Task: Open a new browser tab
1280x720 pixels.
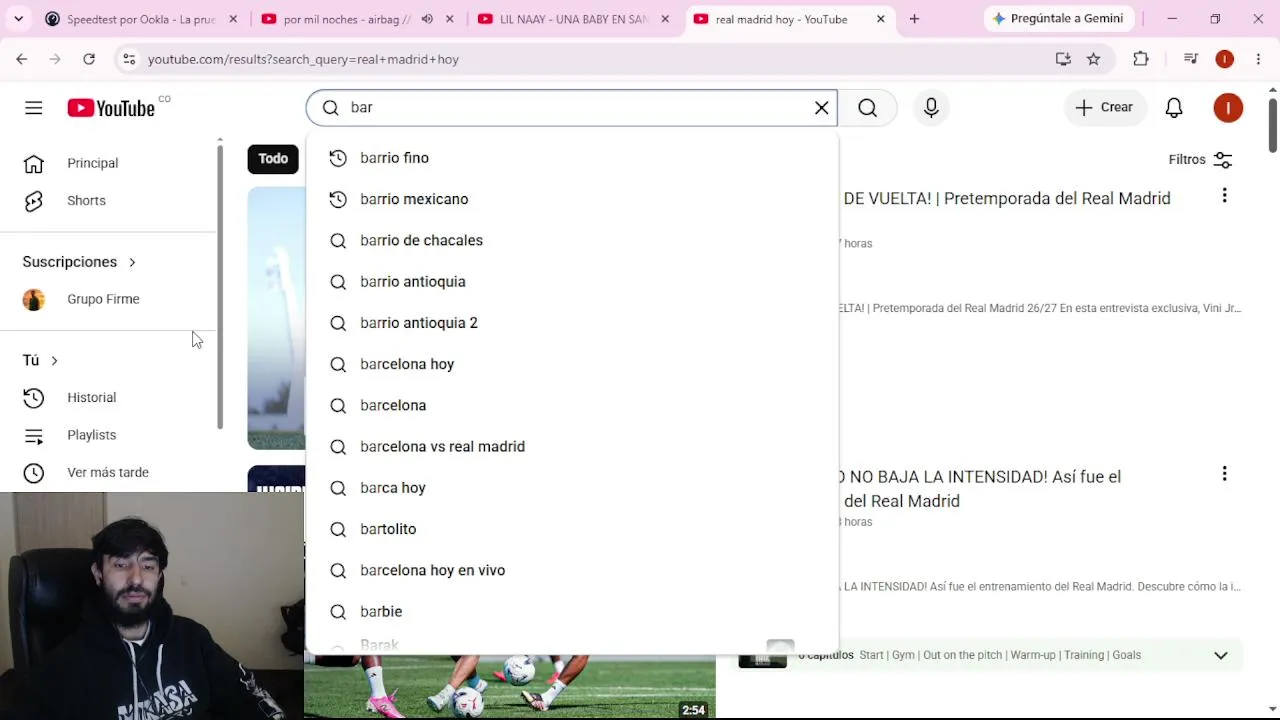Action: [x=914, y=19]
